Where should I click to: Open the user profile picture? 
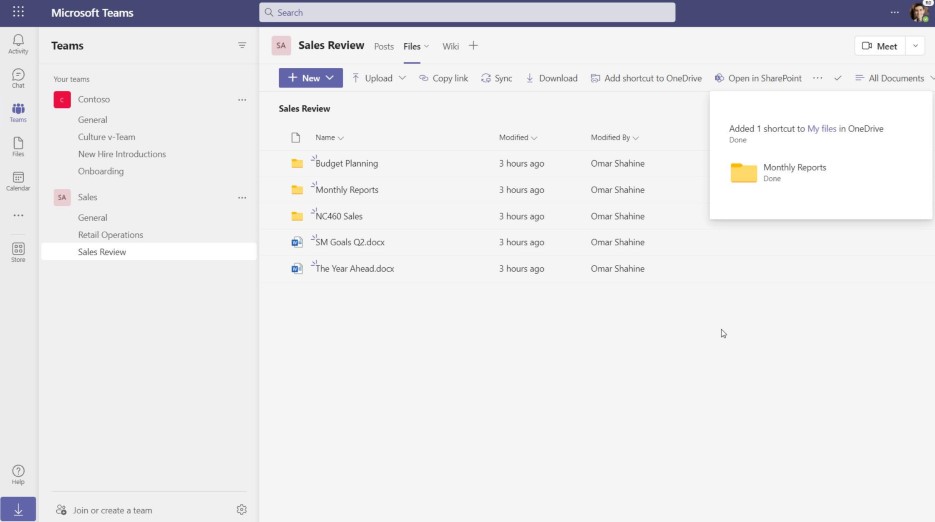pyautogui.click(x=920, y=12)
